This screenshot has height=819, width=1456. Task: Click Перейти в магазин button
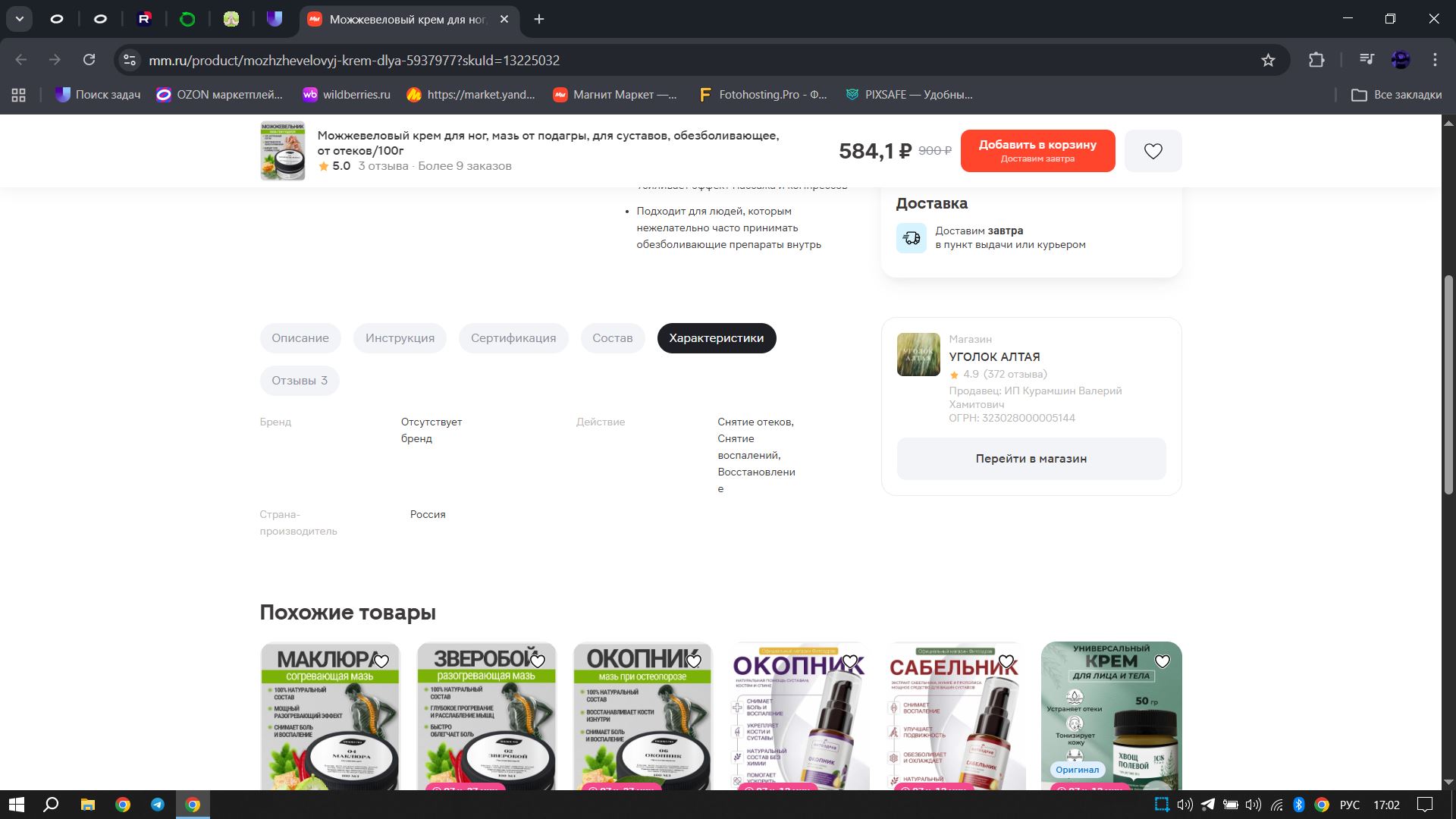(1031, 459)
